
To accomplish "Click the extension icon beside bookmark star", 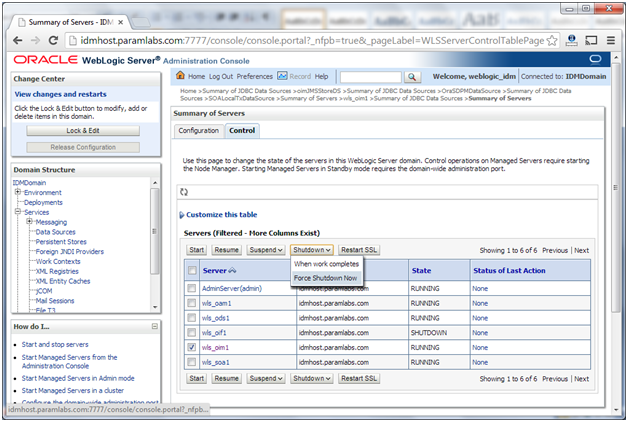I will pyautogui.click(x=572, y=40).
